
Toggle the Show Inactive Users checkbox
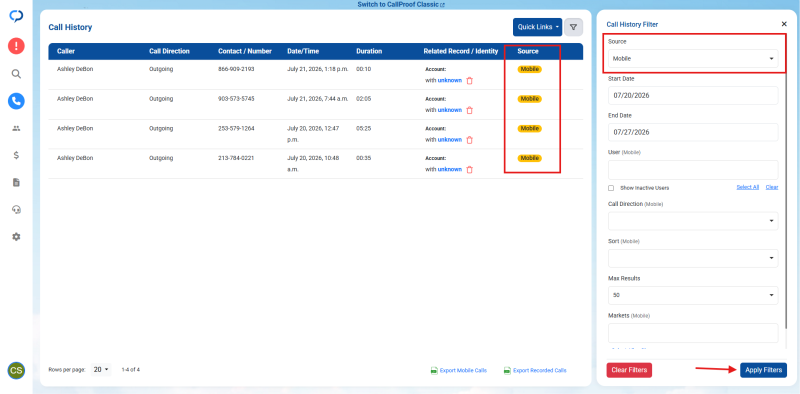(611, 188)
